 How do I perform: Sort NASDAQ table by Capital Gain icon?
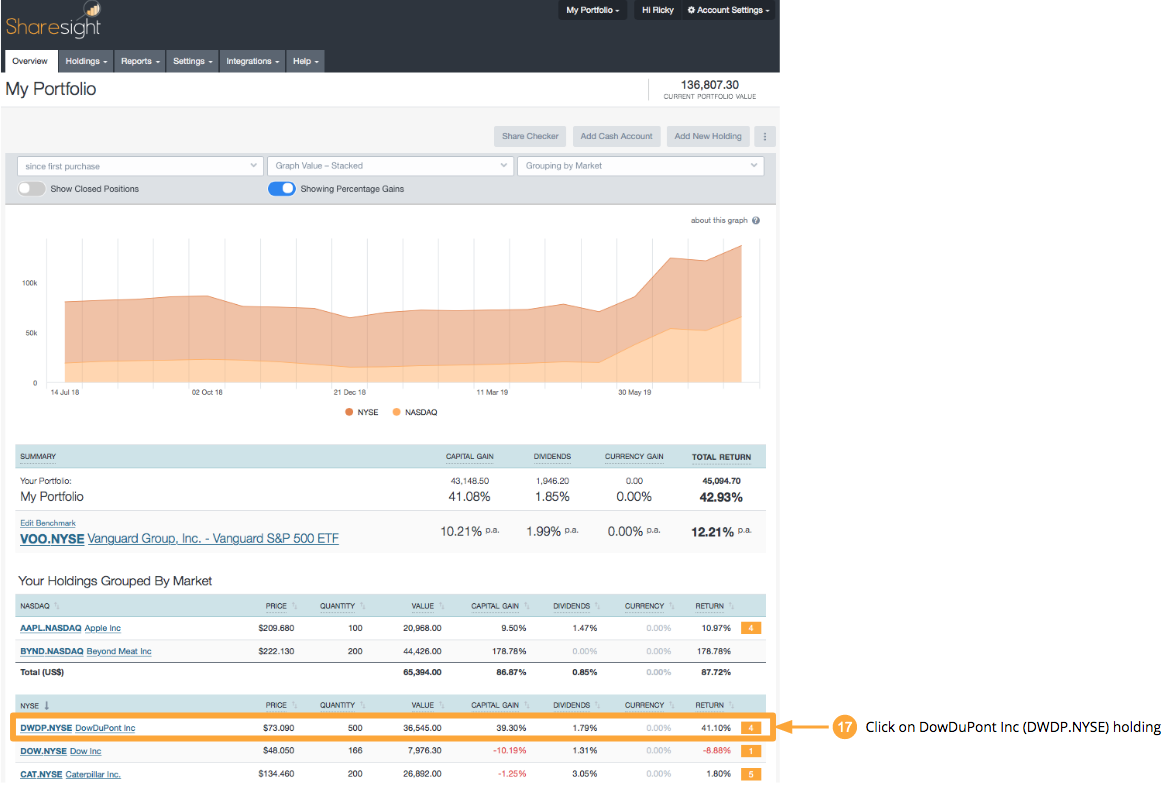pyautogui.click(x=526, y=606)
